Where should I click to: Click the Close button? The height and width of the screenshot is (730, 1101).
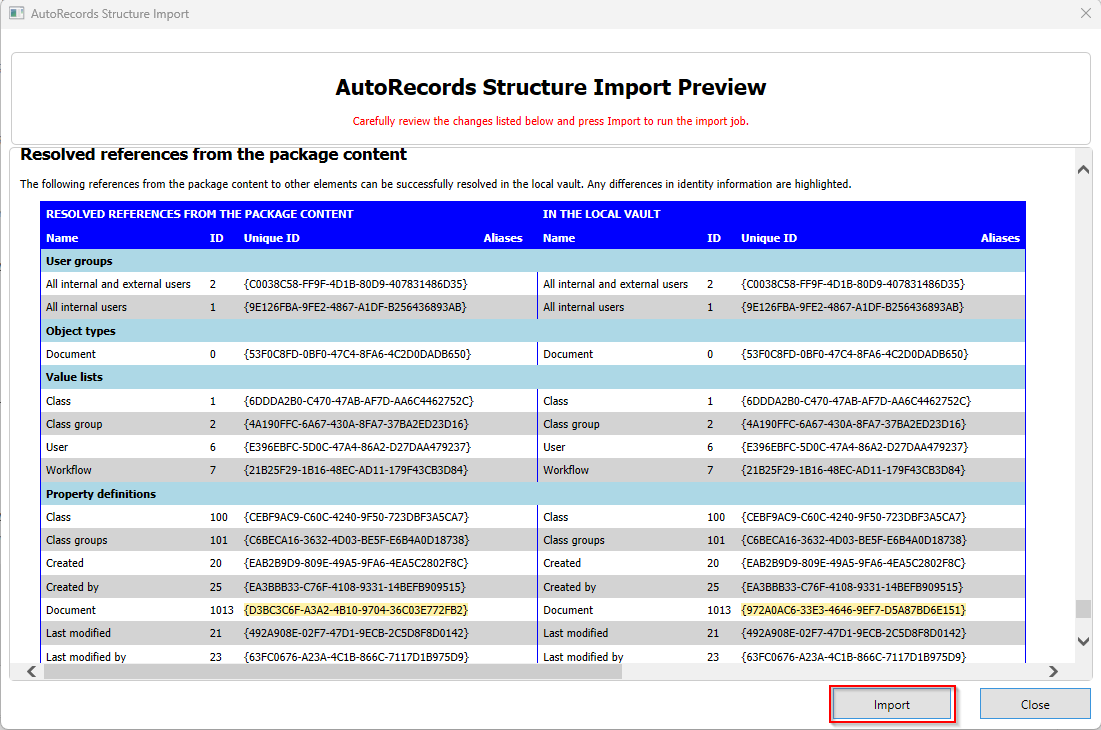(1035, 705)
